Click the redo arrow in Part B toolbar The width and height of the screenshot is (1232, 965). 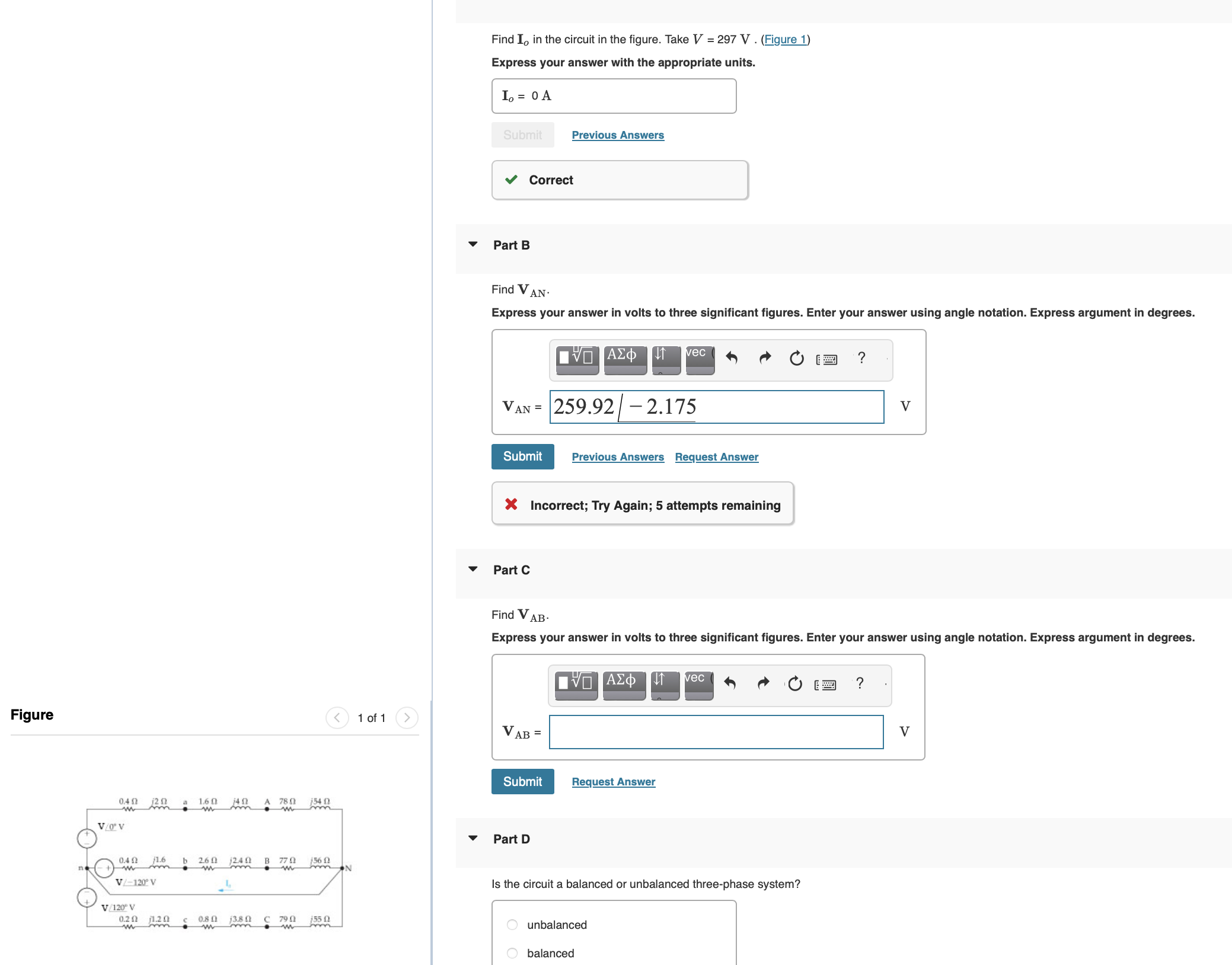tap(765, 358)
